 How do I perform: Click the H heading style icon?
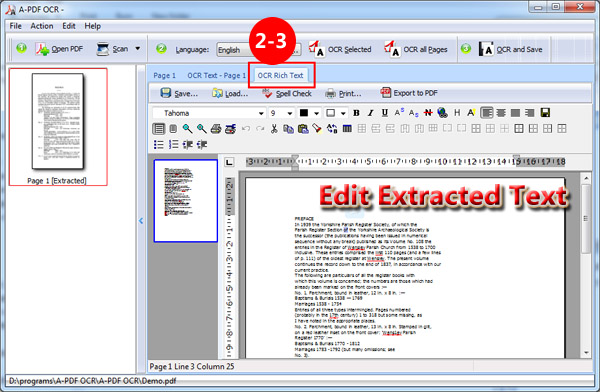click(x=457, y=113)
